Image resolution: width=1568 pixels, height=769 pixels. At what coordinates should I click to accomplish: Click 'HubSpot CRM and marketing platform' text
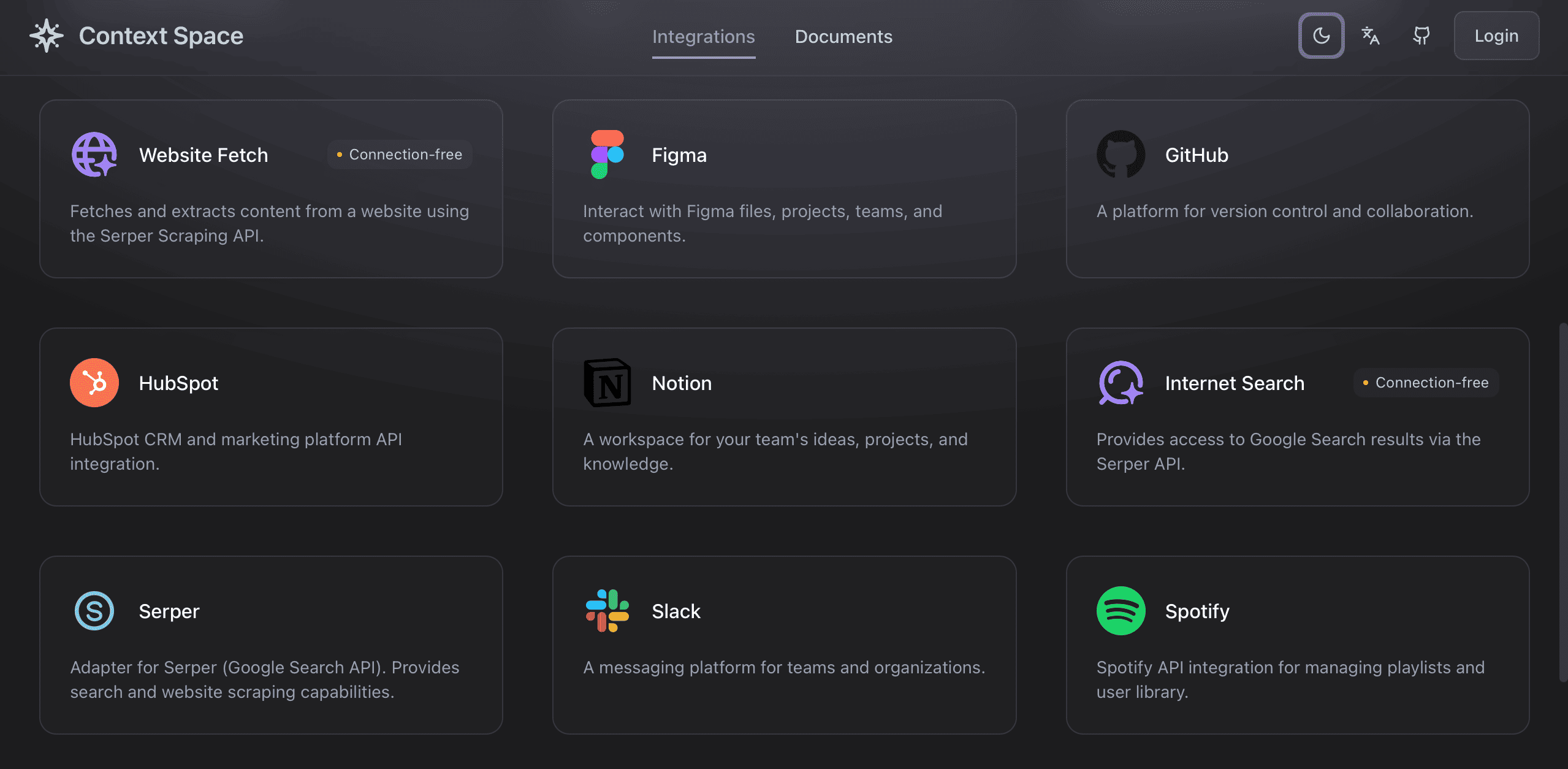click(x=236, y=451)
